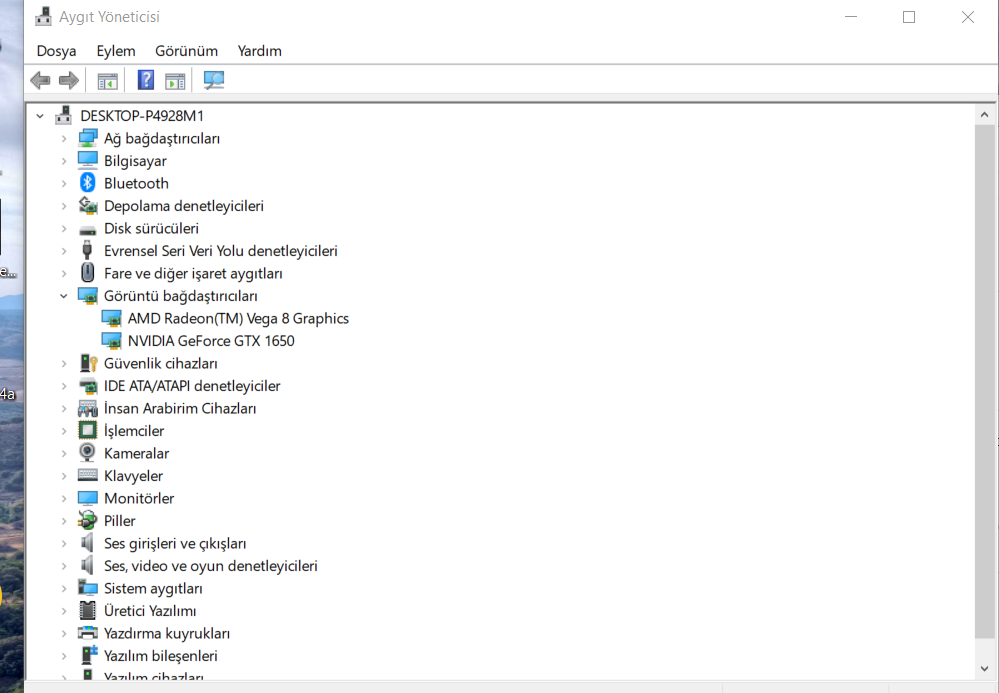Expand the Yazılım bileşenleri category arrow
999x693 pixels.
point(64,656)
